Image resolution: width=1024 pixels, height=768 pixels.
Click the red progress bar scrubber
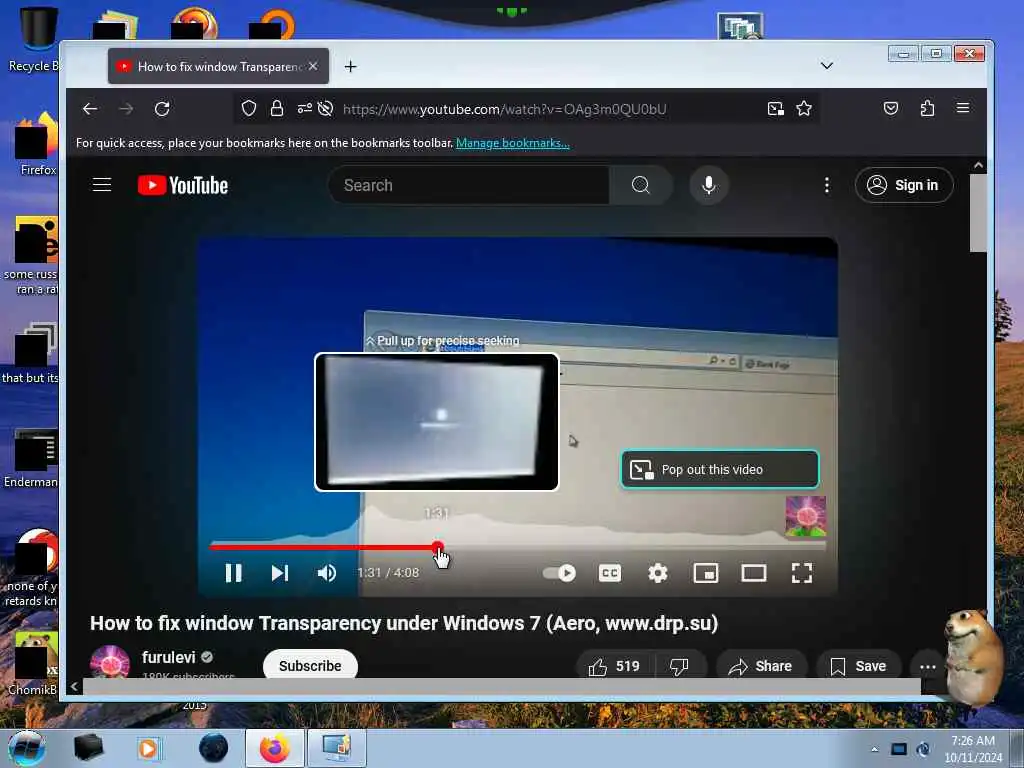tap(438, 547)
